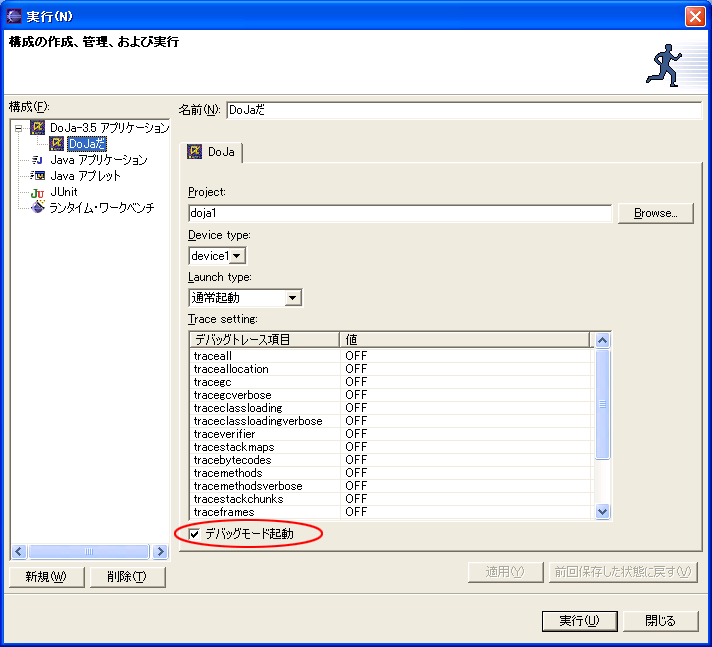Click the DoJa tab icon
Screen dimensions: 712x647
coord(194,152)
